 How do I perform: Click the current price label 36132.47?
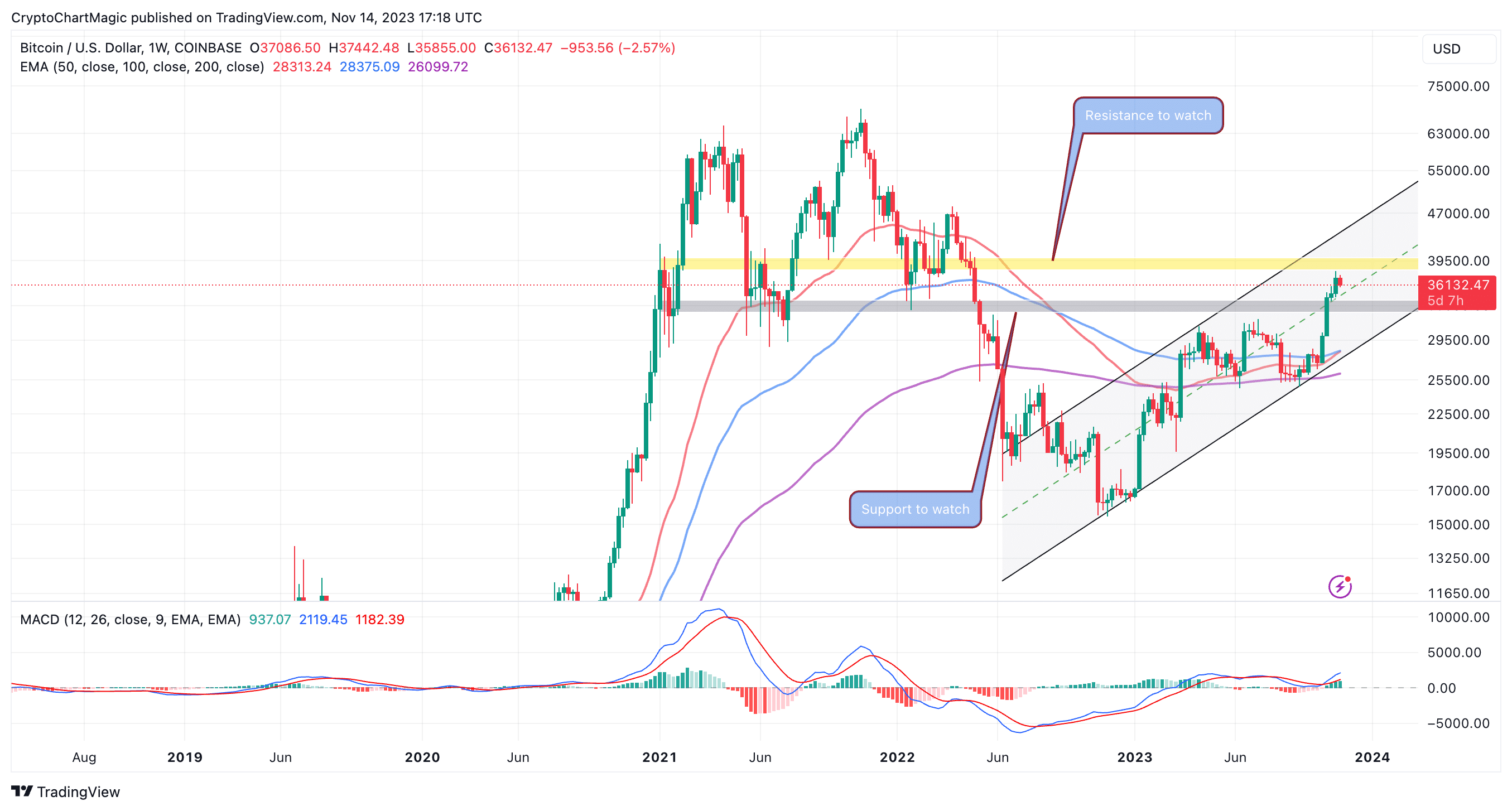[1458, 284]
